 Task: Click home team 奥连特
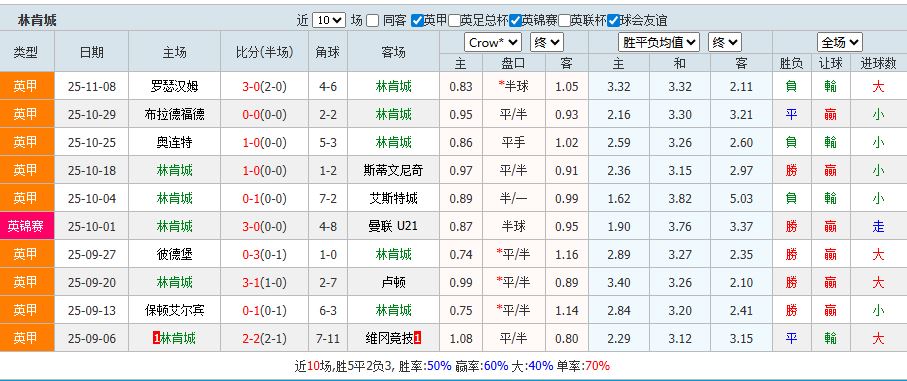pyautogui.click(x=175, y=142)
